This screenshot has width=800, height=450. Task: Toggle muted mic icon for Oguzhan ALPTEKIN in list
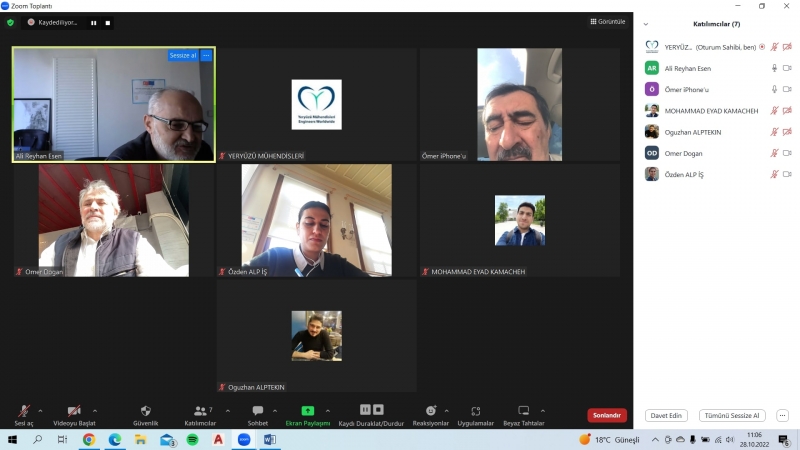pyautogui.click(x=774, y=132)
